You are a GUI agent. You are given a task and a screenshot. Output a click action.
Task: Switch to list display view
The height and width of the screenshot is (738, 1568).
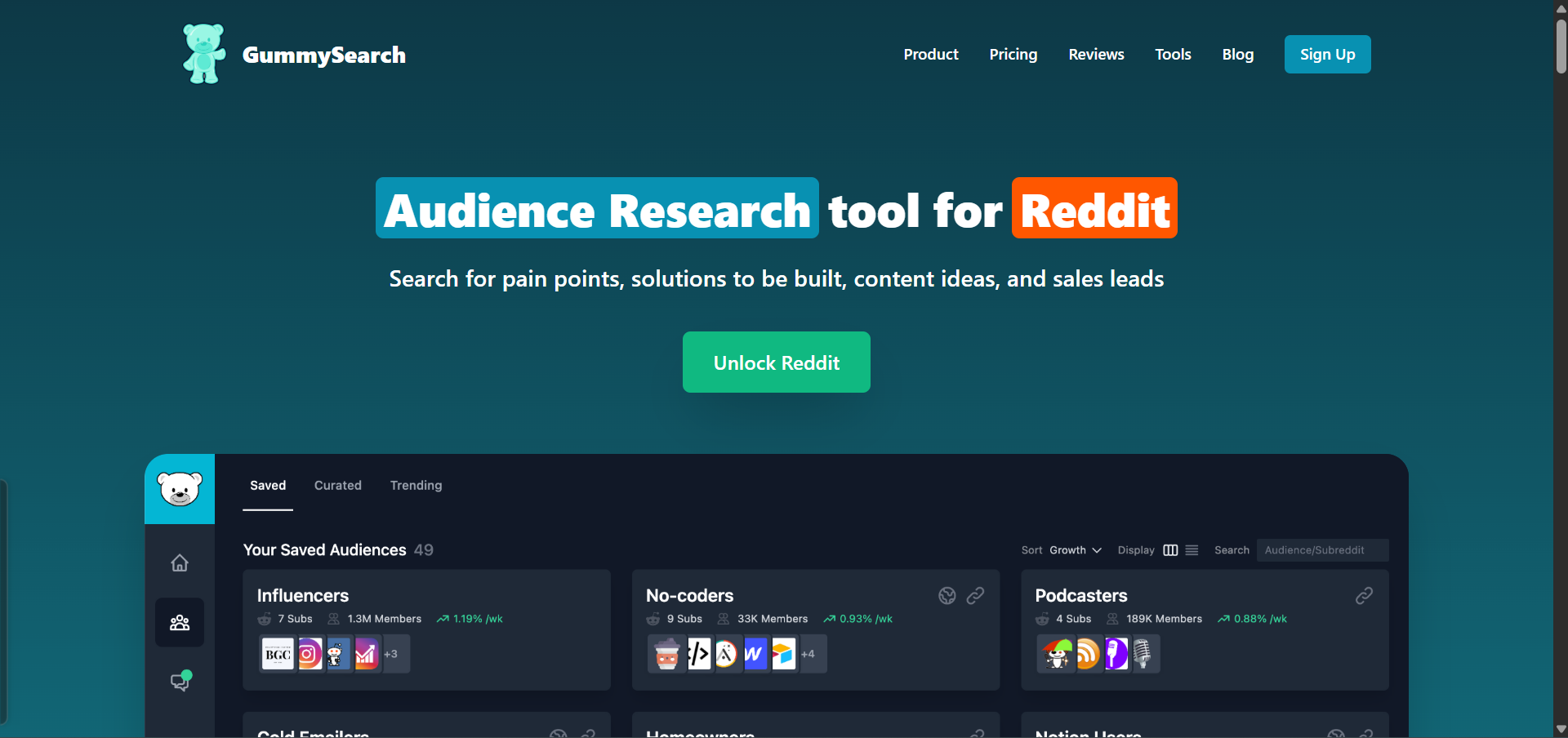(1192, 550)
